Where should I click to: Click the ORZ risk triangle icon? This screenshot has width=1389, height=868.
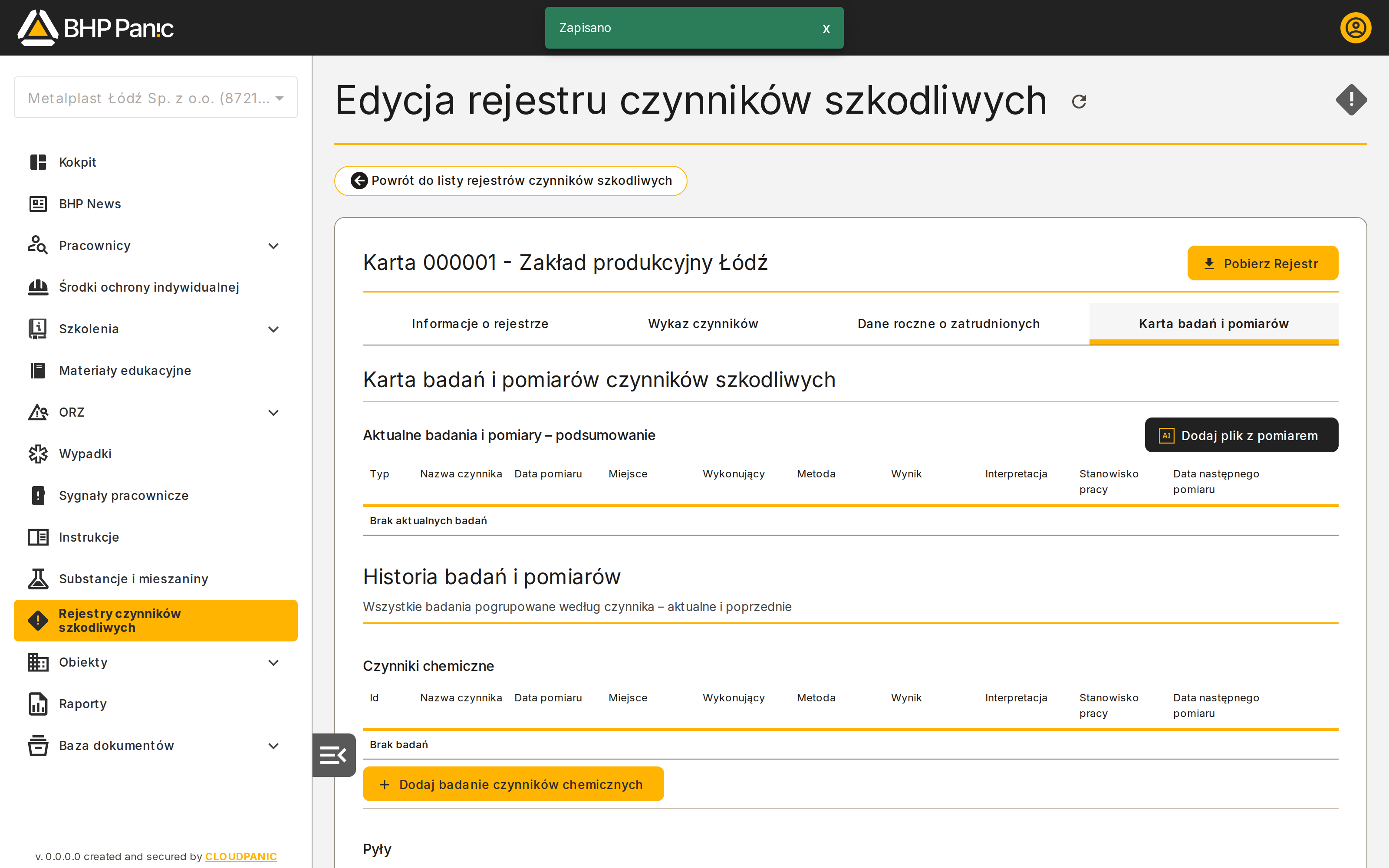(38, 412)
